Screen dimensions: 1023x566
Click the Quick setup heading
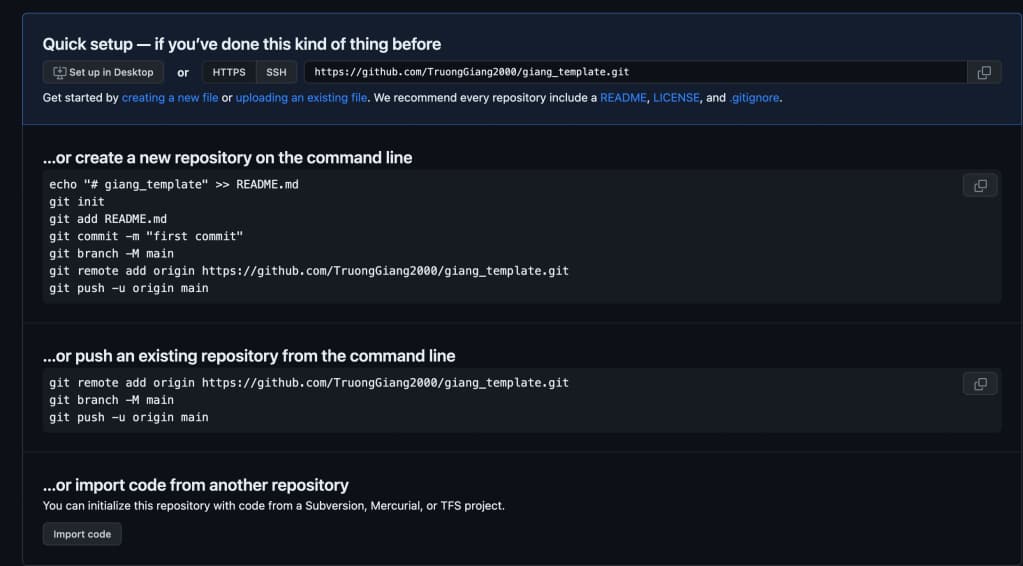pyautogui.click(x=241, y=44)
